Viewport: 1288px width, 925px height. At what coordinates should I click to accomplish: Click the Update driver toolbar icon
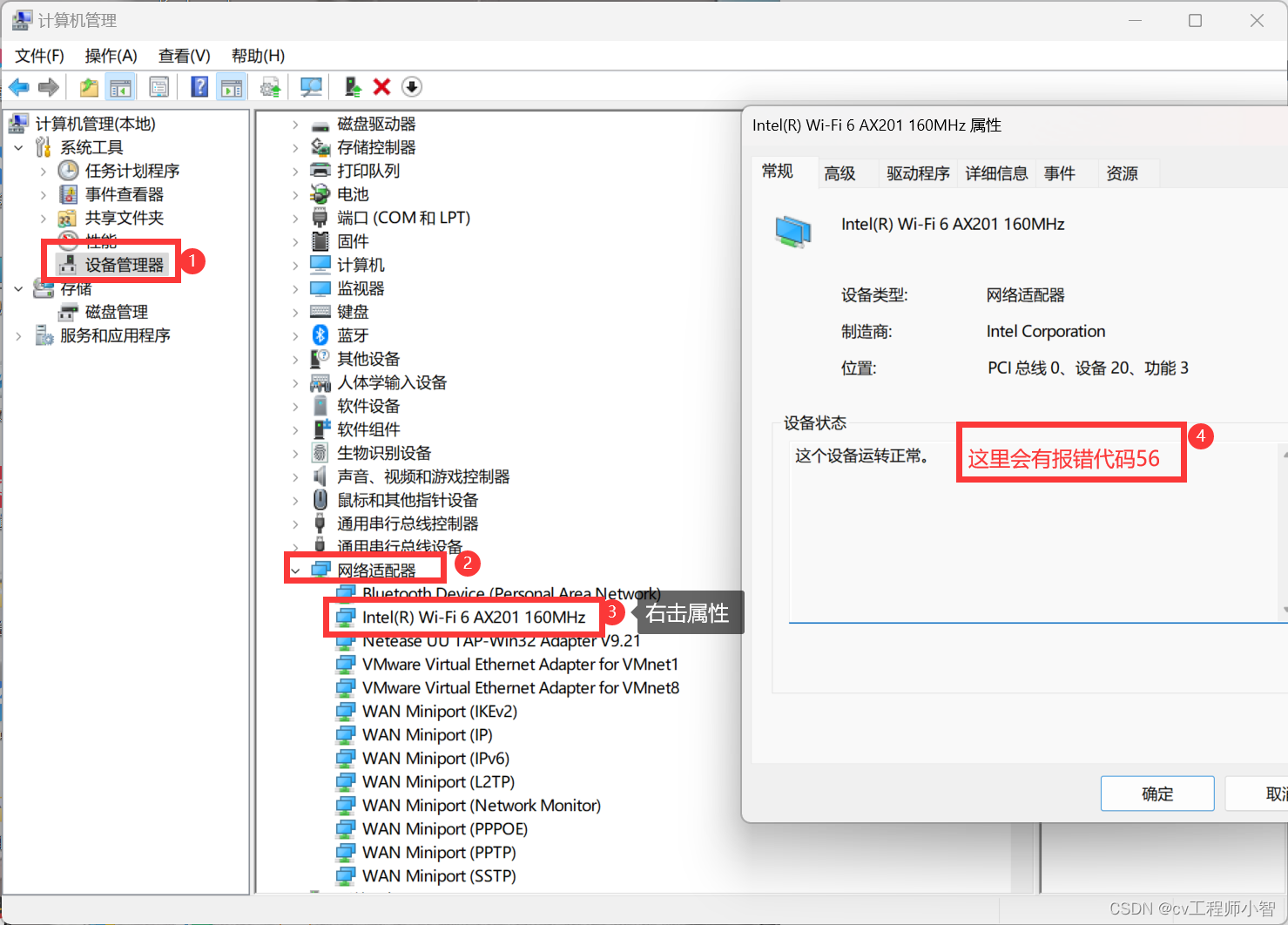[x=271, y=87]
